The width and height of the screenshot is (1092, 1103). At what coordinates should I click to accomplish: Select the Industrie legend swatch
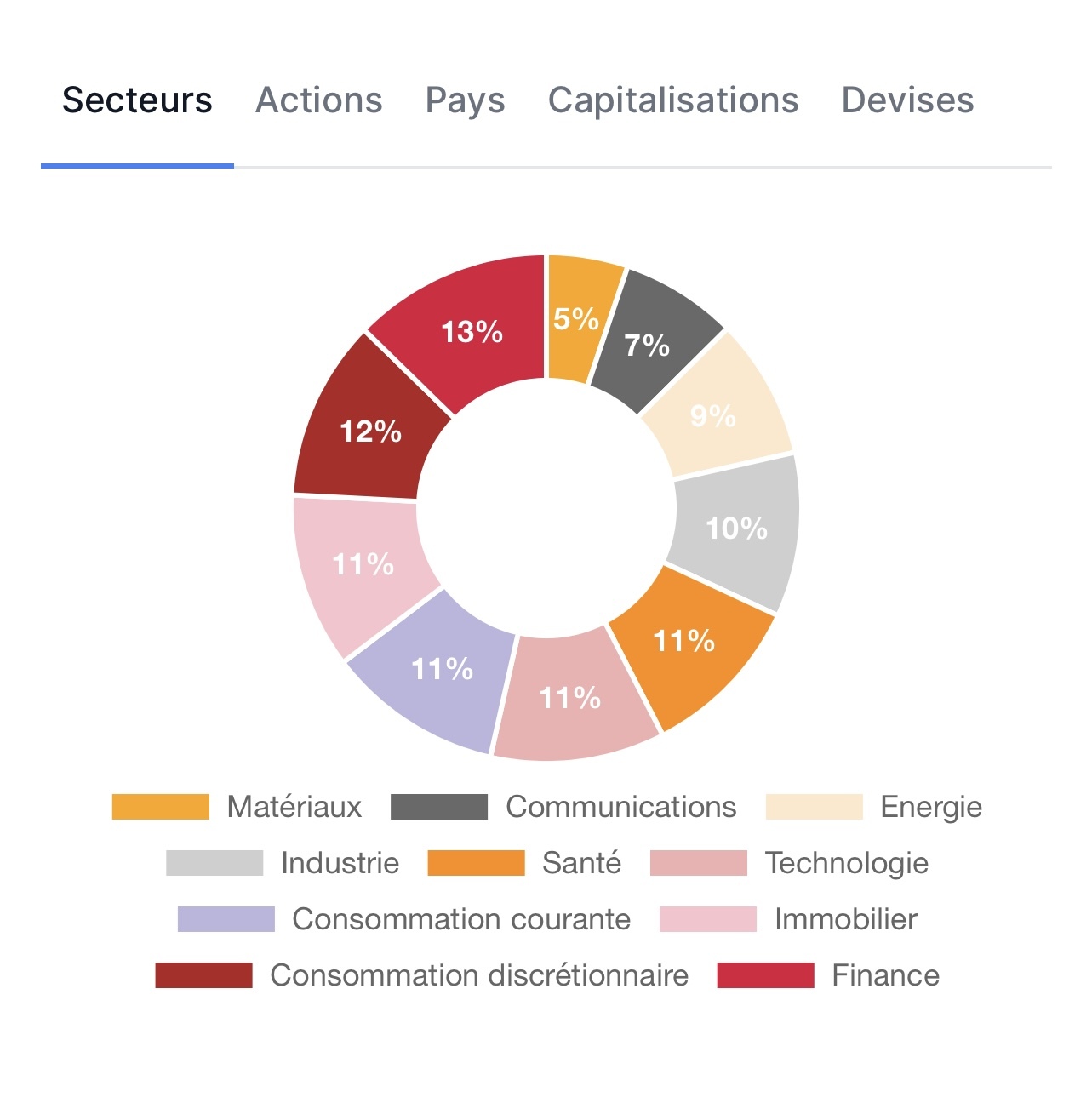pyautogui.click(x=214, y=863)
